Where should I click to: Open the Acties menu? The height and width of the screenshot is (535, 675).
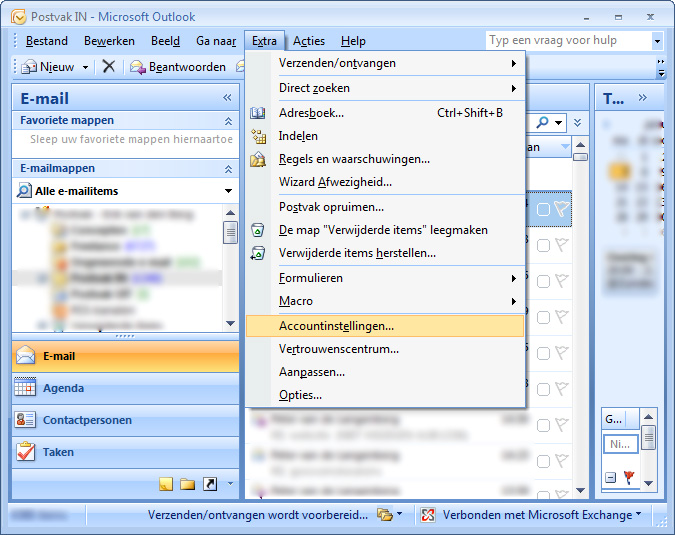pos(309,41)
